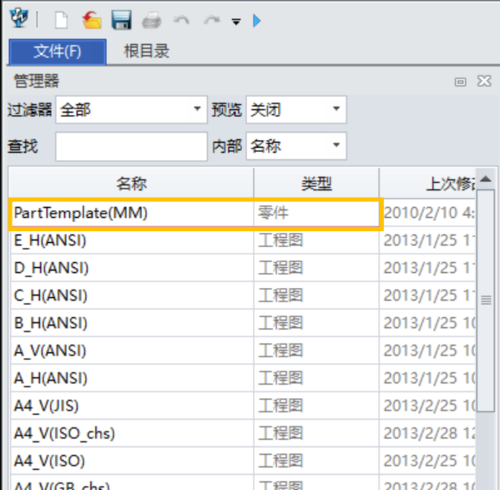Click the undo arrow icon
The height and width of the screenshot is (490, 500).
tap(181, 21)
